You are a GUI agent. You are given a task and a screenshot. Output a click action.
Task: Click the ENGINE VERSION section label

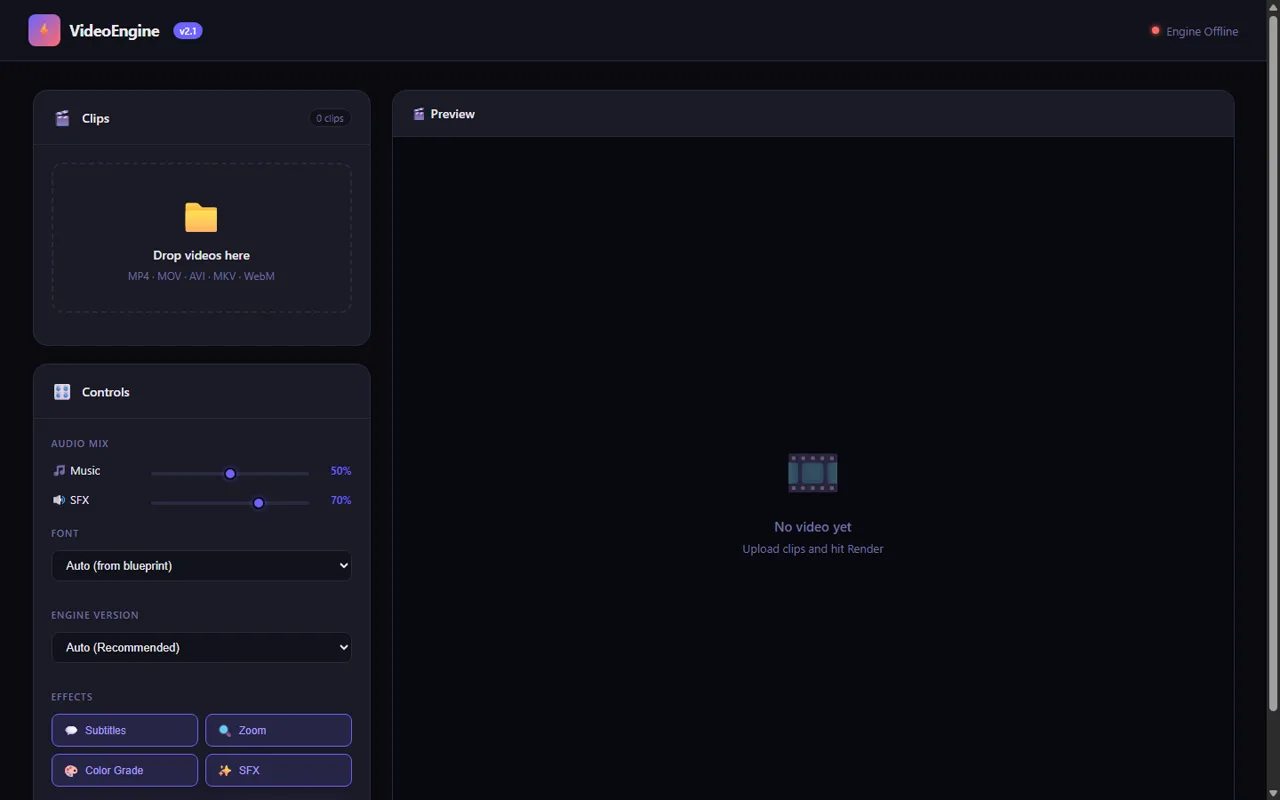(x=95, y=615)
